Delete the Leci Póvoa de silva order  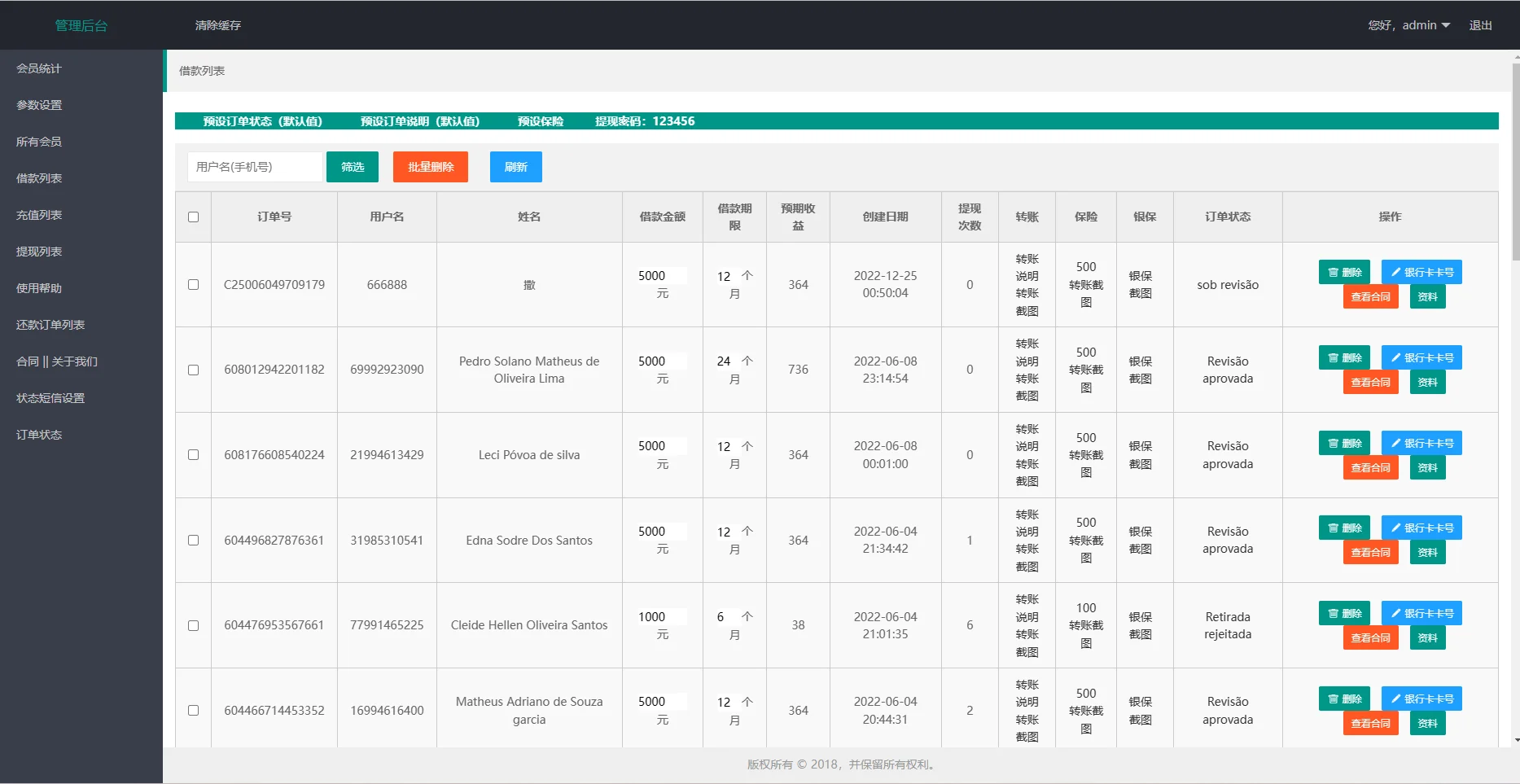pyautogui.click(x=1344, y=443)
